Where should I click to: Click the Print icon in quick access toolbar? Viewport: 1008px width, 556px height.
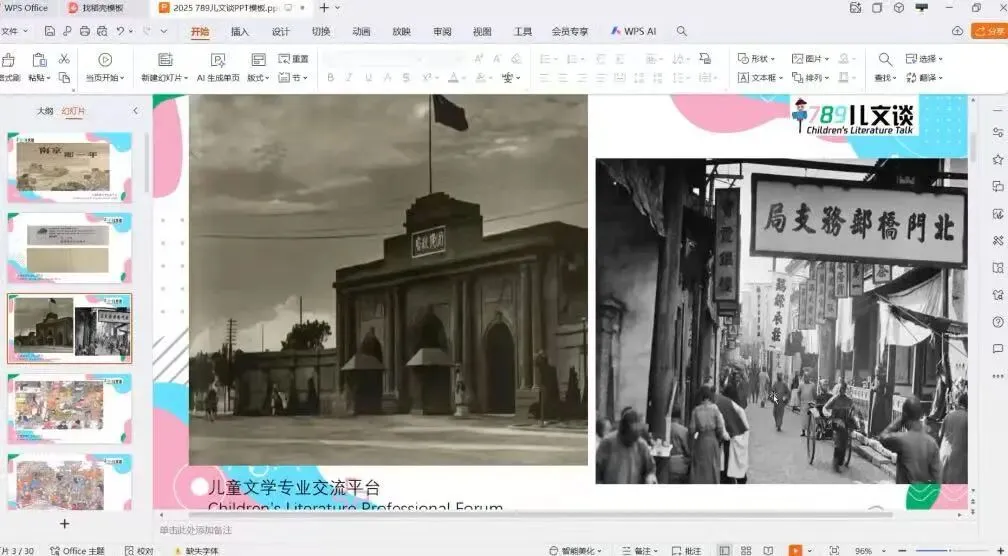[x=84, y=32]
